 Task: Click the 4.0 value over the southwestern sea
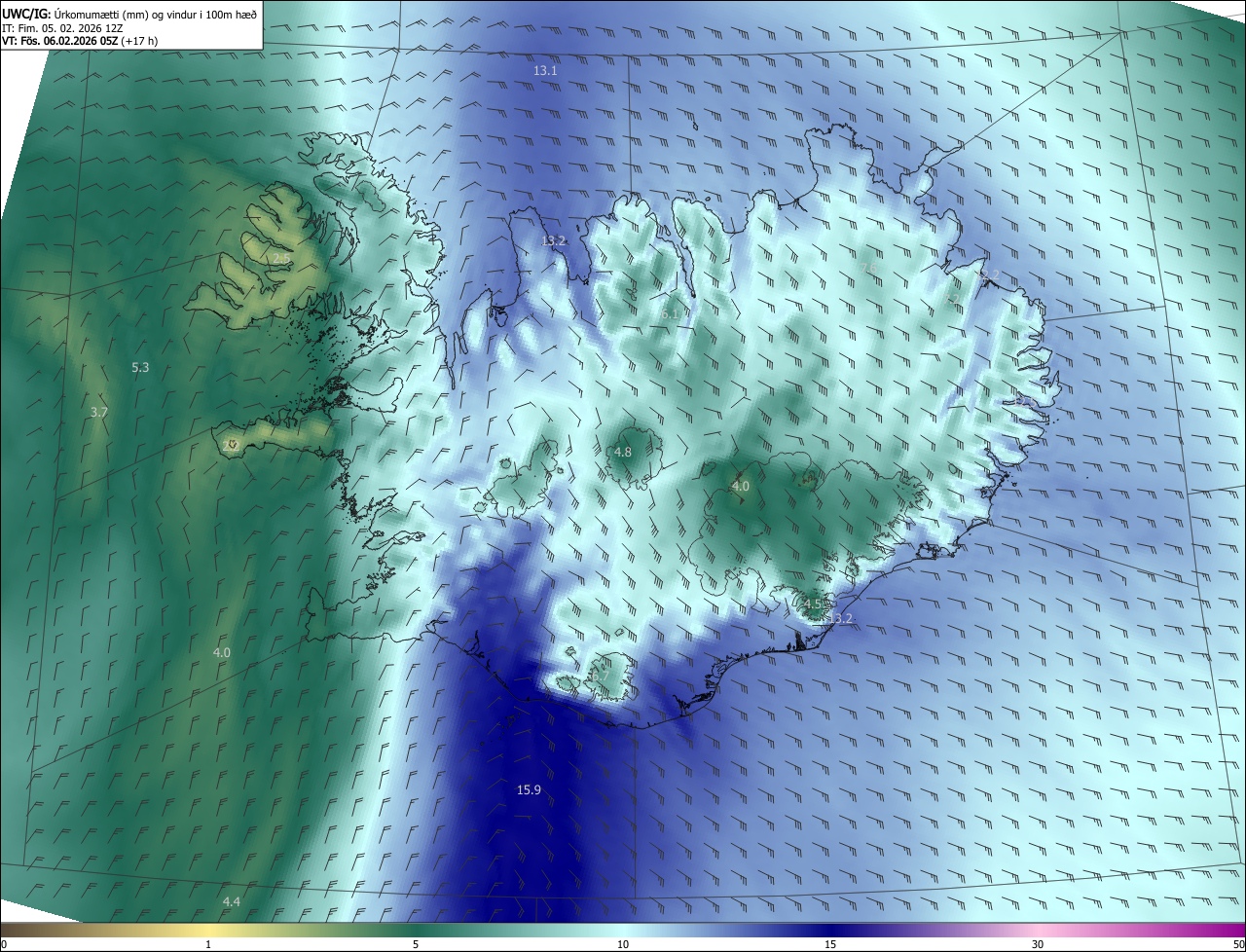[x=222, y=652]
